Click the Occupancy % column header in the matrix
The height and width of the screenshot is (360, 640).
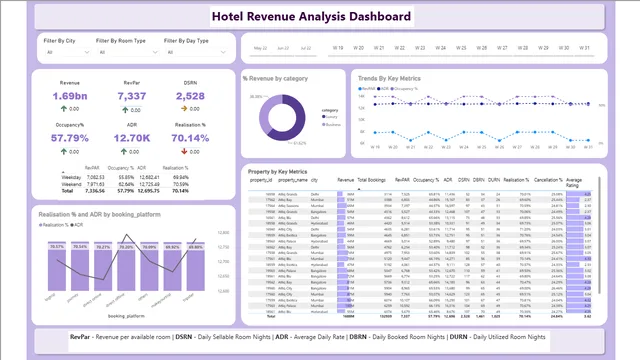pyautogui.click(x=121, y=168)
